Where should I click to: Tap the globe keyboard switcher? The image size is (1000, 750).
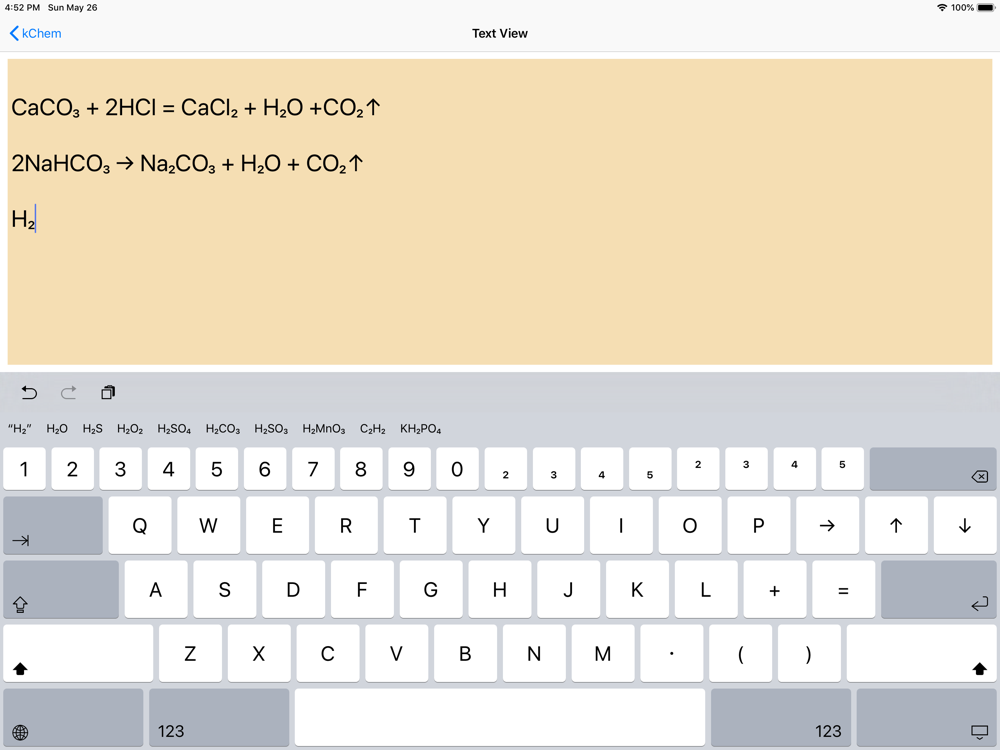pyautogui.click(x=73, y=717)
